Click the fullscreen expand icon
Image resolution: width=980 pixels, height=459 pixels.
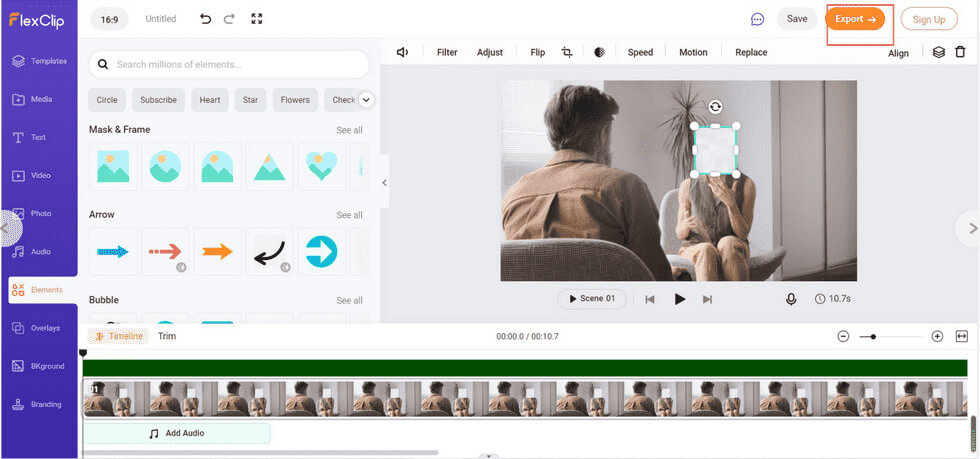point(256,19)
